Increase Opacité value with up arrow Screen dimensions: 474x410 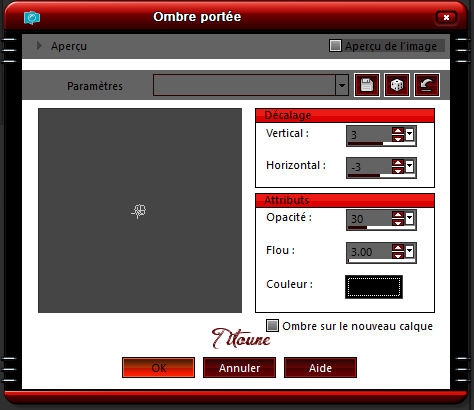point(398,215)
